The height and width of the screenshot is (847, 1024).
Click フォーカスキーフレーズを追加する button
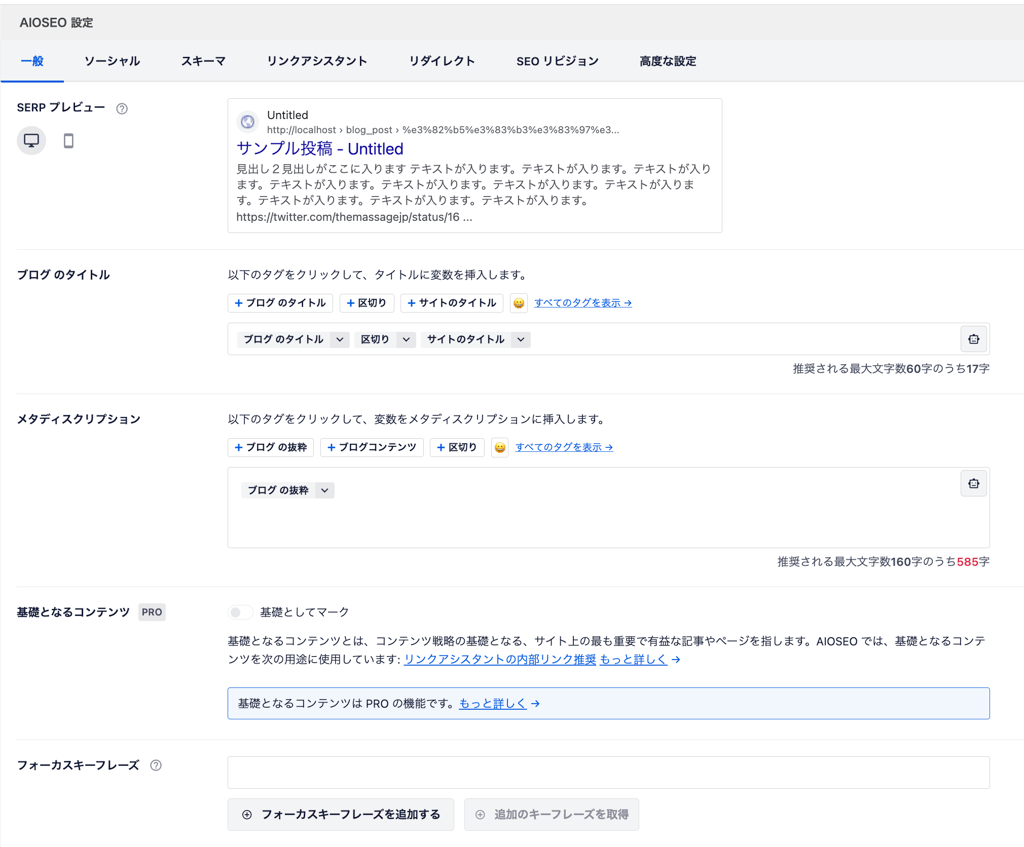pyautogui.click(x=341, y=814)
